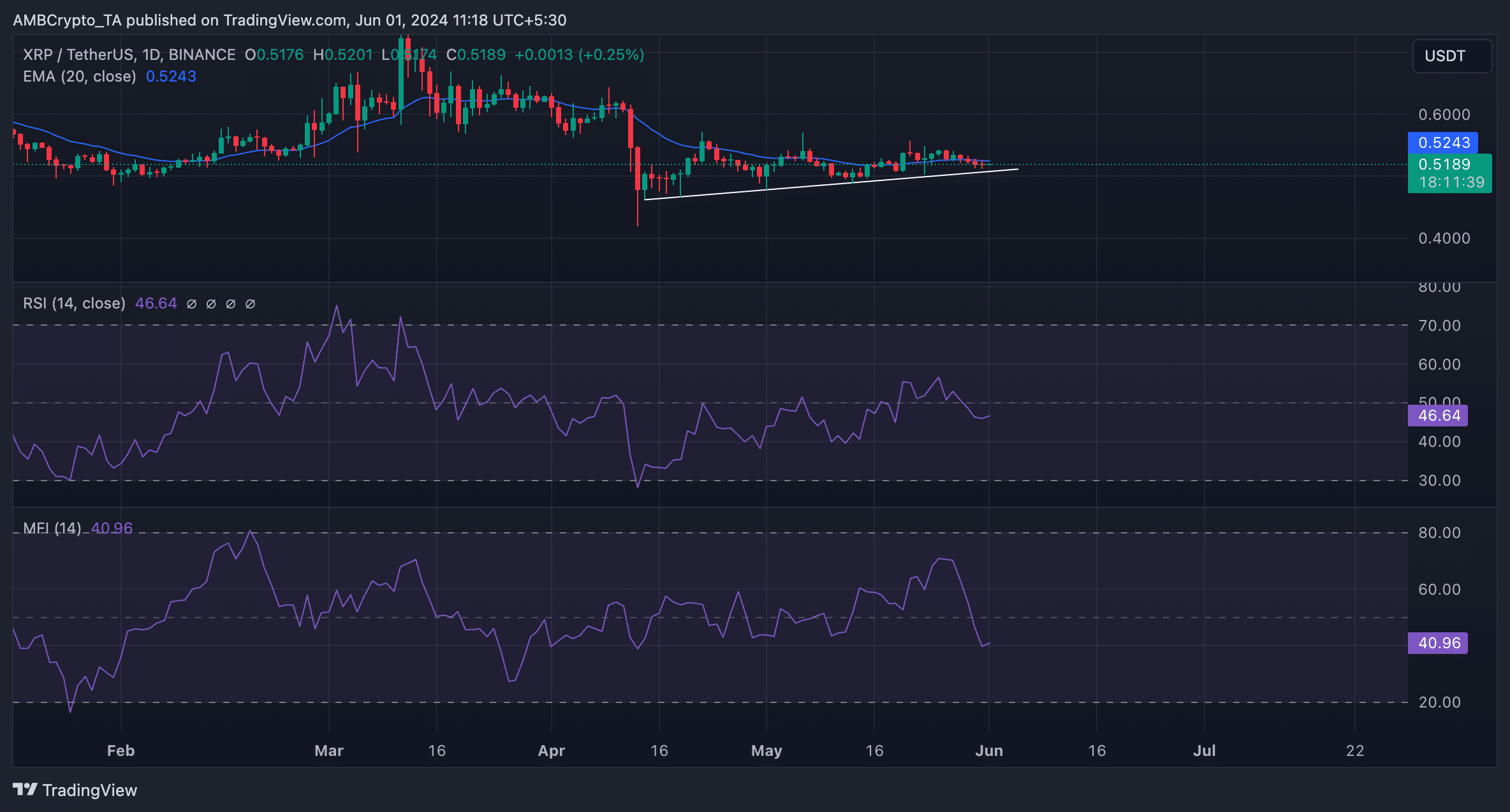Screen dimensions: 1510x812
Task: Click the AMBCrypto_TA published caption text
Action: (290, 20)
